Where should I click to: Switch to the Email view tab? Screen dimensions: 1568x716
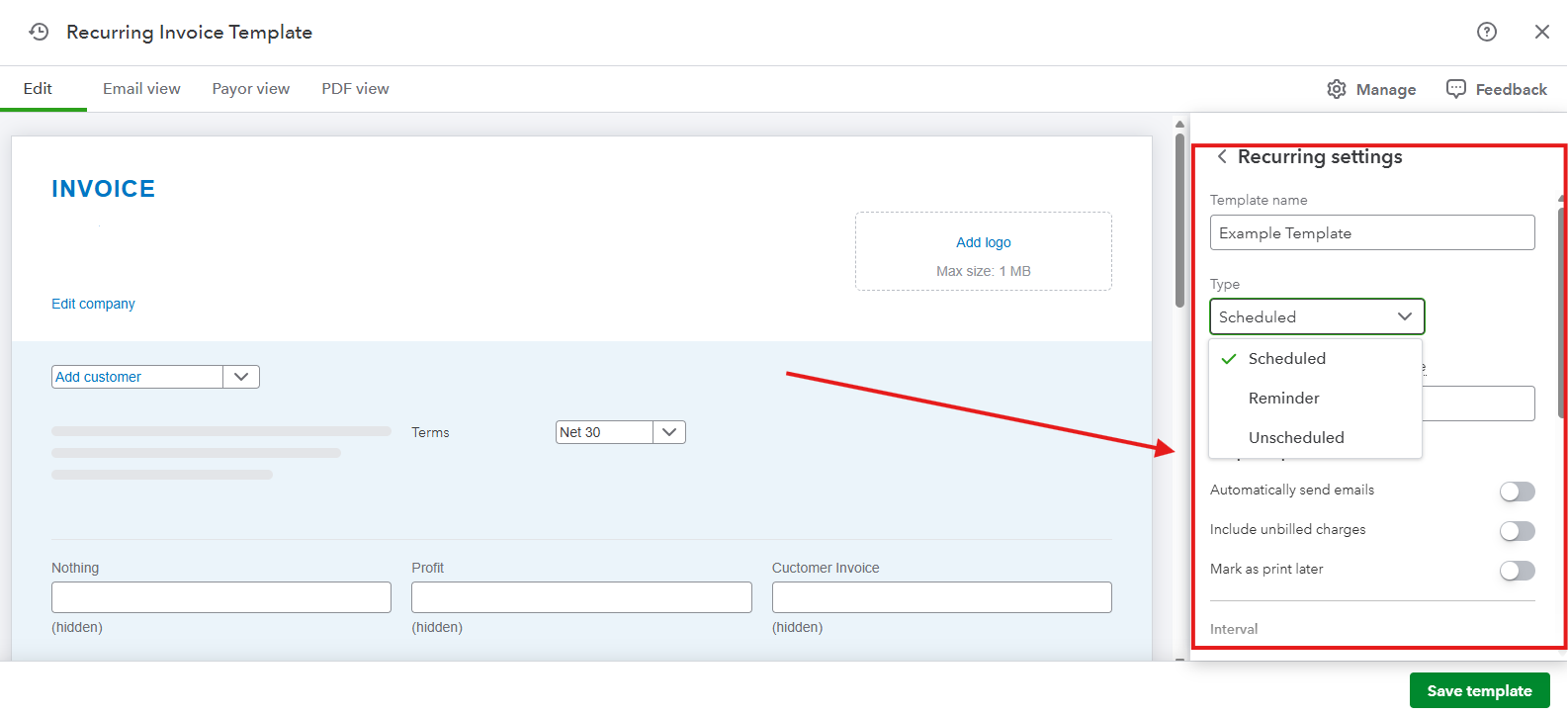point(141,89)
